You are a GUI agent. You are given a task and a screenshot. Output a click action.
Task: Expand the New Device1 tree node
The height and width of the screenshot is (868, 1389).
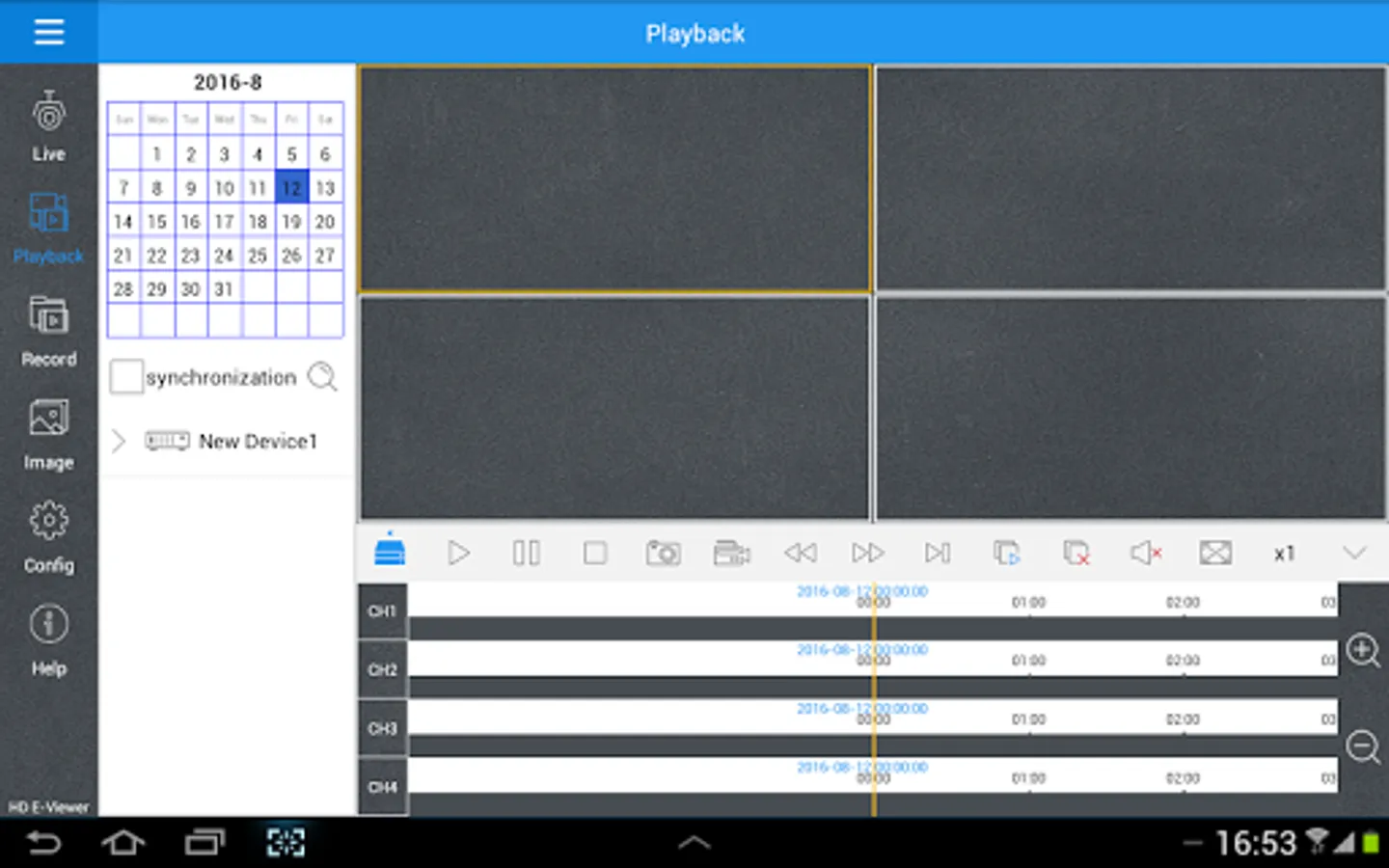pos(119,441)
